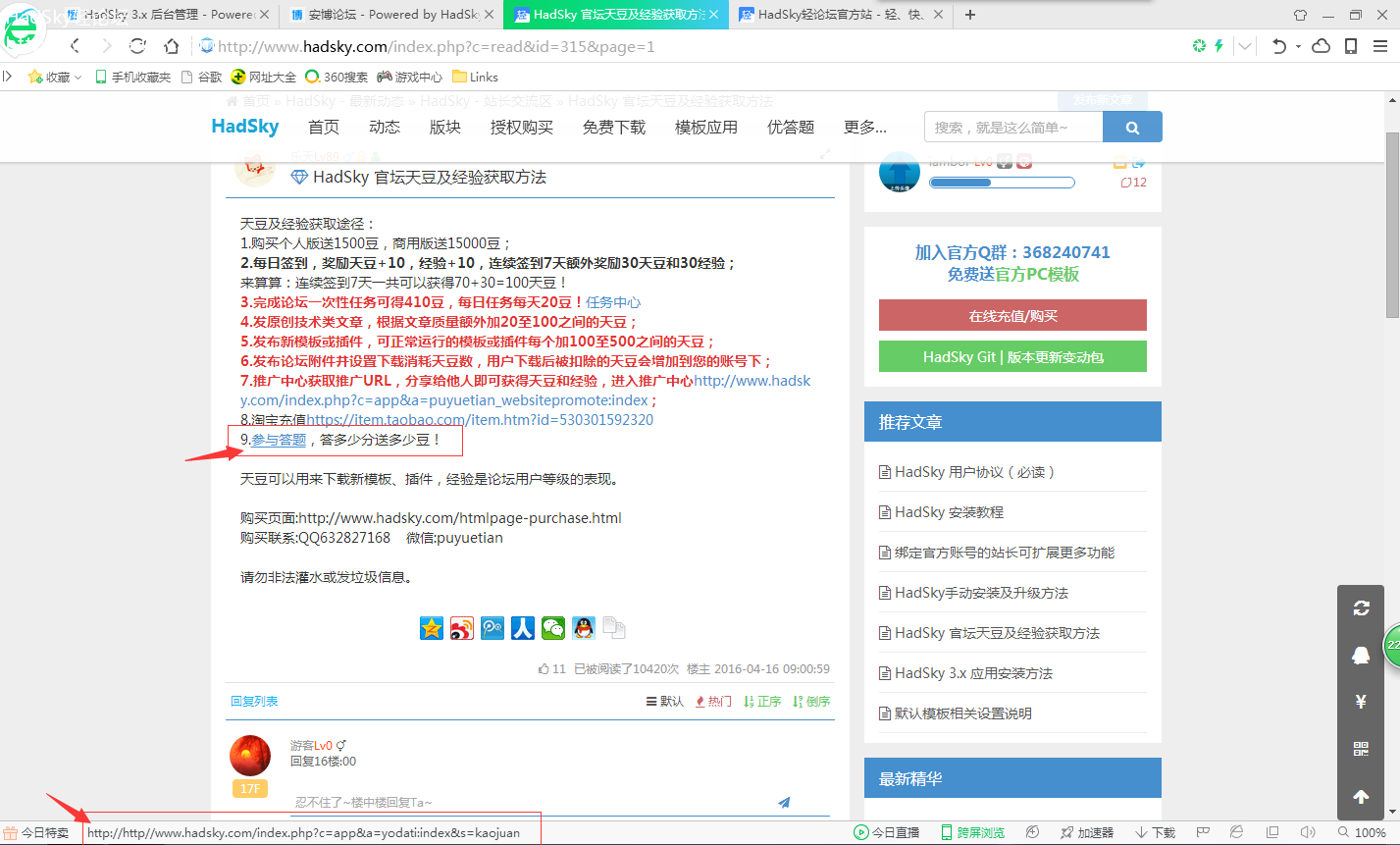Expand the address bar dropdown arrow
Viewport: 1400px width, 845px height.
point(1245,46)
